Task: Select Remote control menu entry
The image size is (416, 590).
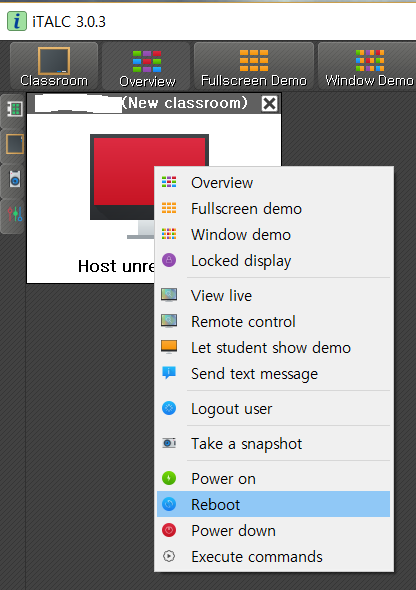Action: point(273,321)
